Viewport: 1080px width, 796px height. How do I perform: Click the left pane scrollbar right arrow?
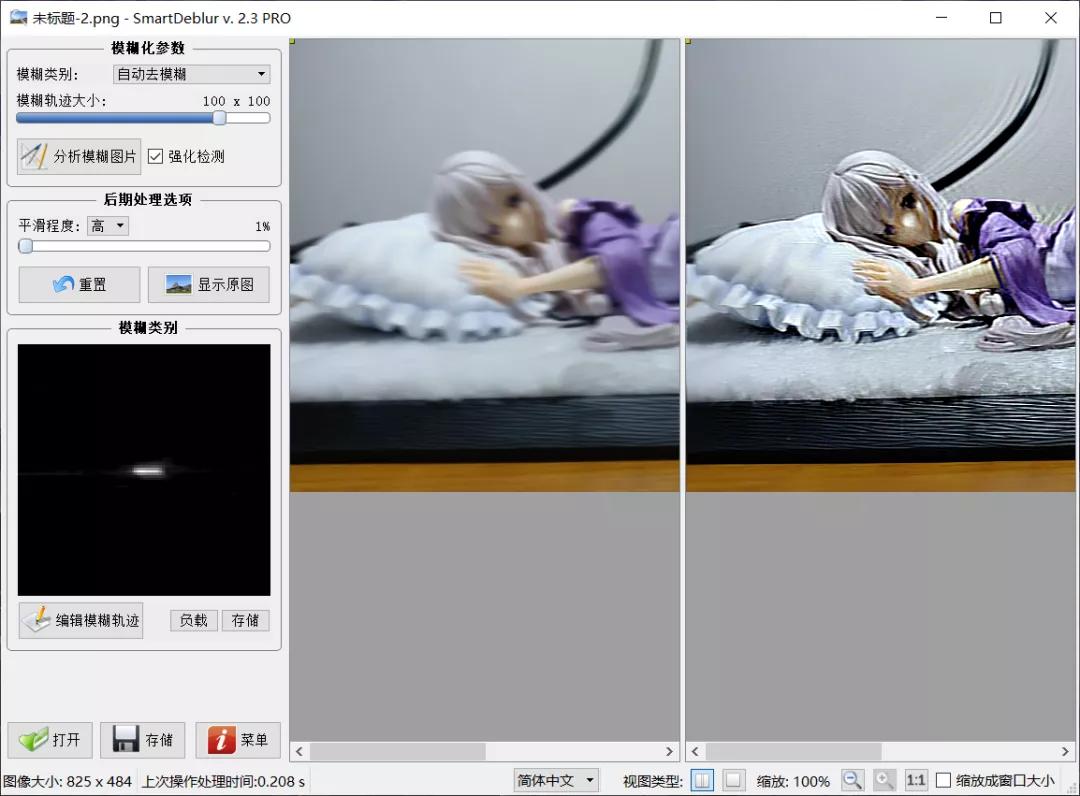click(x=669, y=751)
